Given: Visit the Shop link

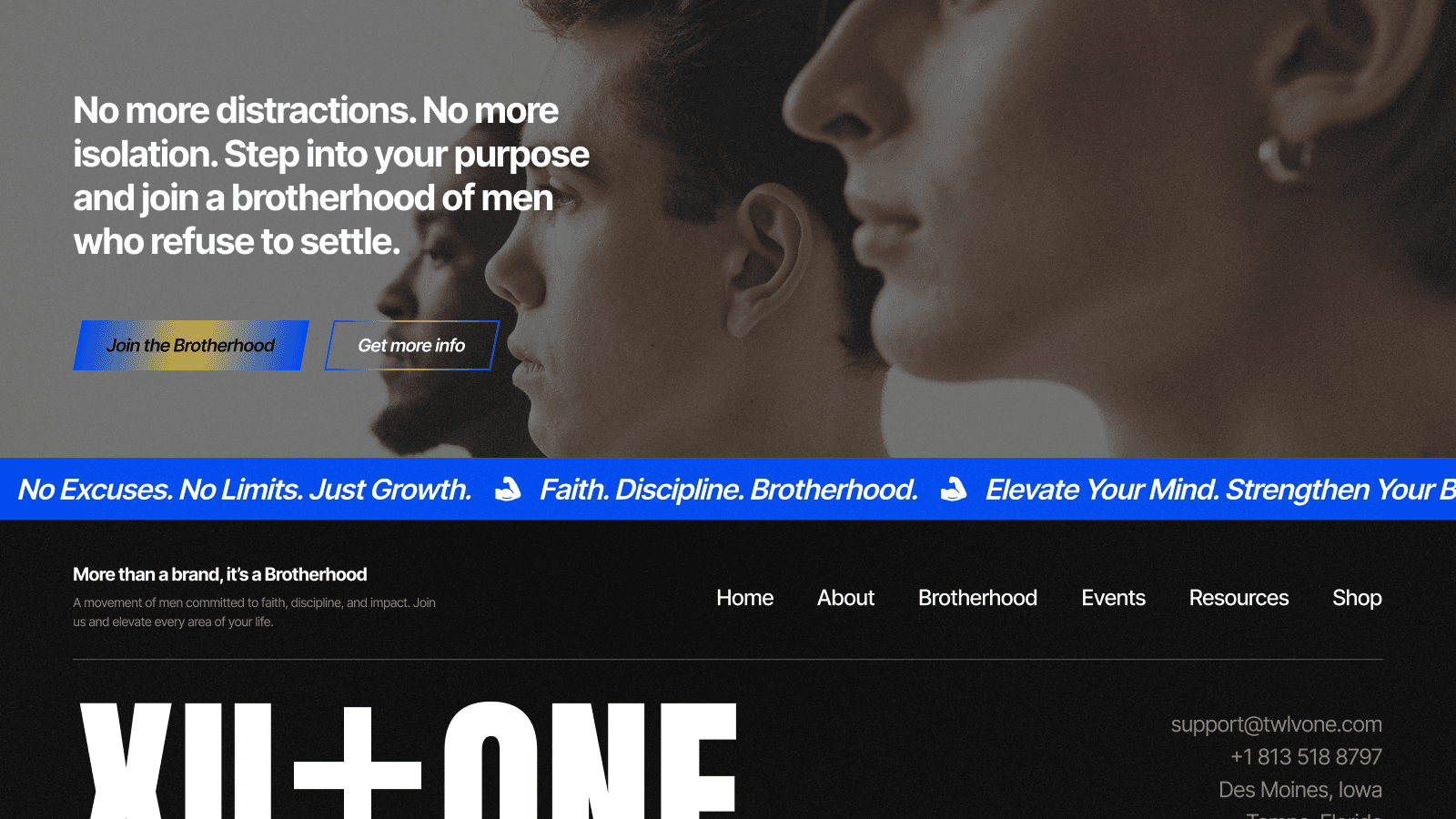Looking at the screenshot, I should [1357, 598].
